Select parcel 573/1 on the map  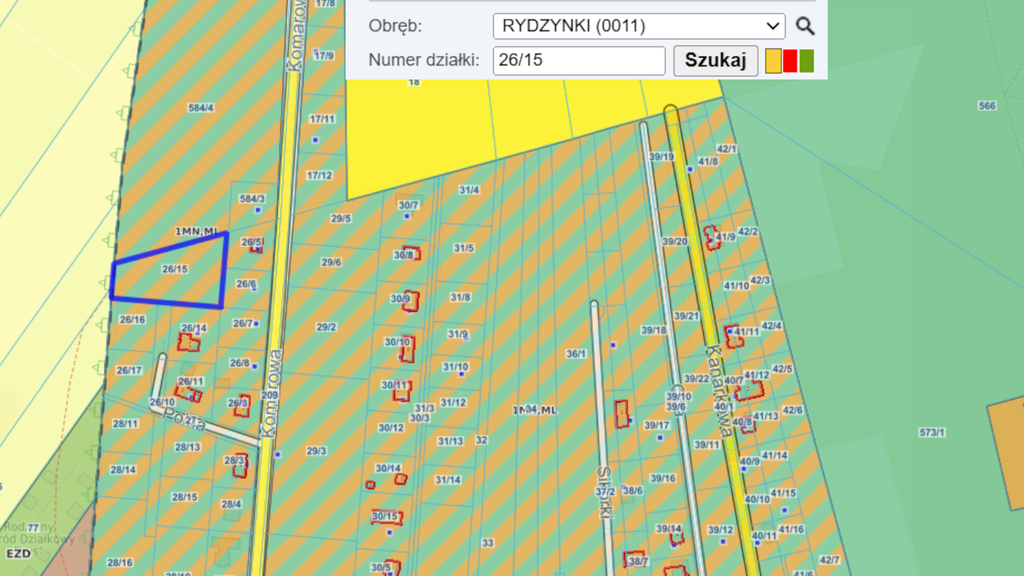(930, 432)
